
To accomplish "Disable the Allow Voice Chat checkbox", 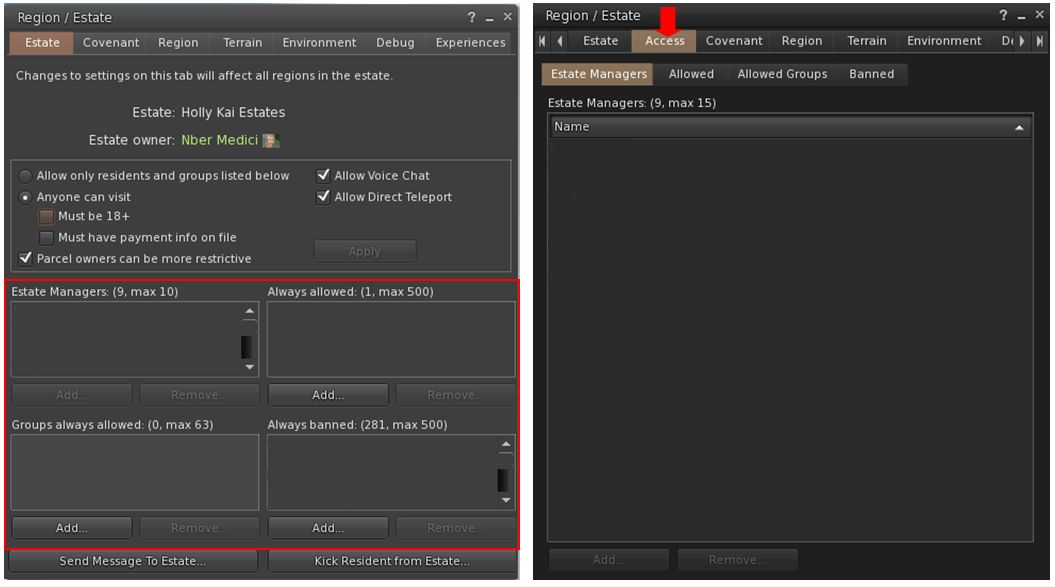I will click(x=323, y=176).
